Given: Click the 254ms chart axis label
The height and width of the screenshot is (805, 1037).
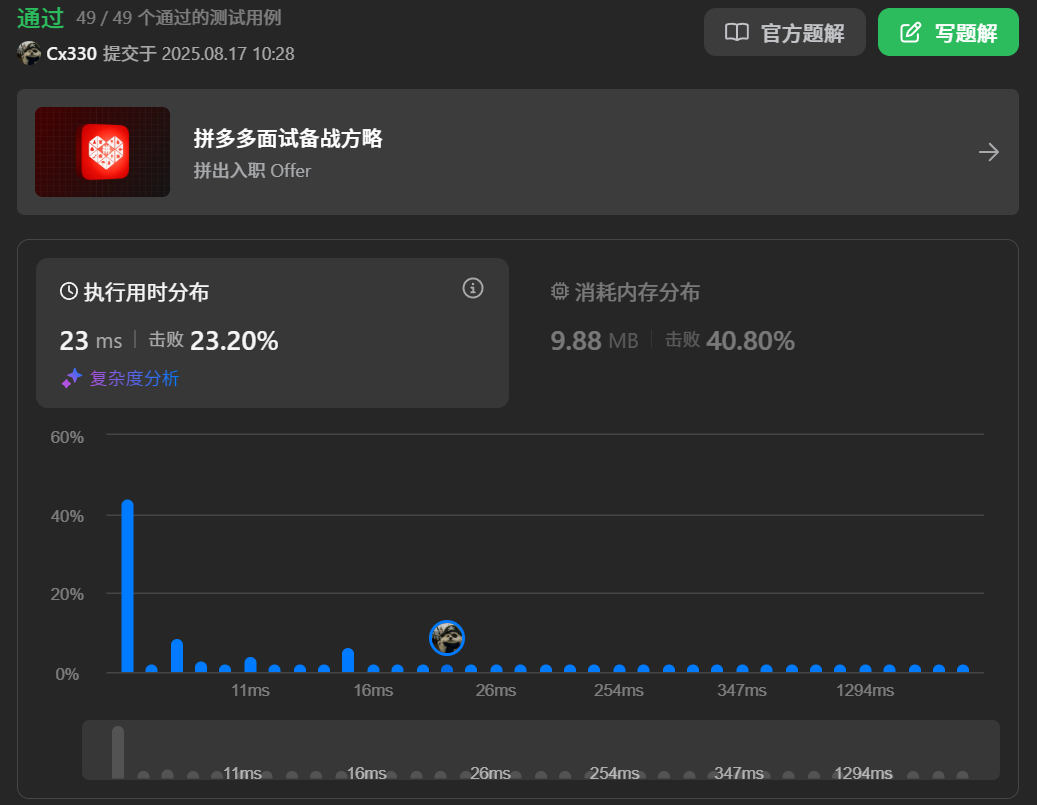Looking at the screenshot, I should click(x=618, y=691).
